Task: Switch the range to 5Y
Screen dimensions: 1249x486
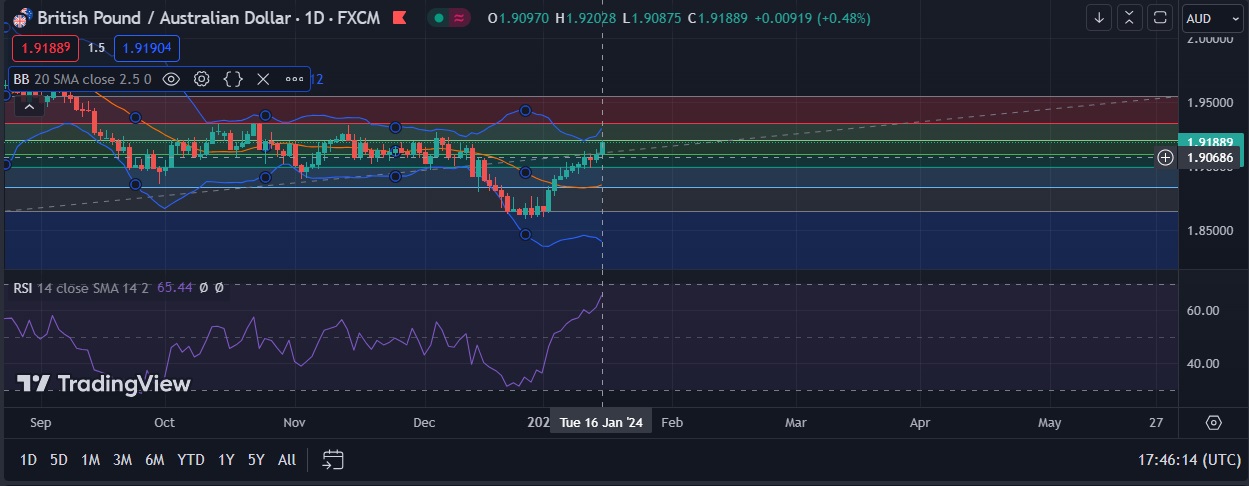Action: [x=256, y=460]
